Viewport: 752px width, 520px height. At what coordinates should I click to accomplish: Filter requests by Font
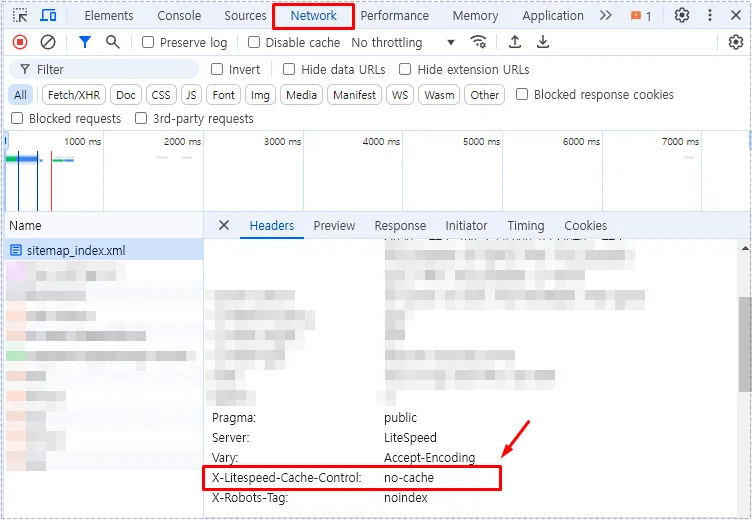pyautogui.click(x=223, y=95)
